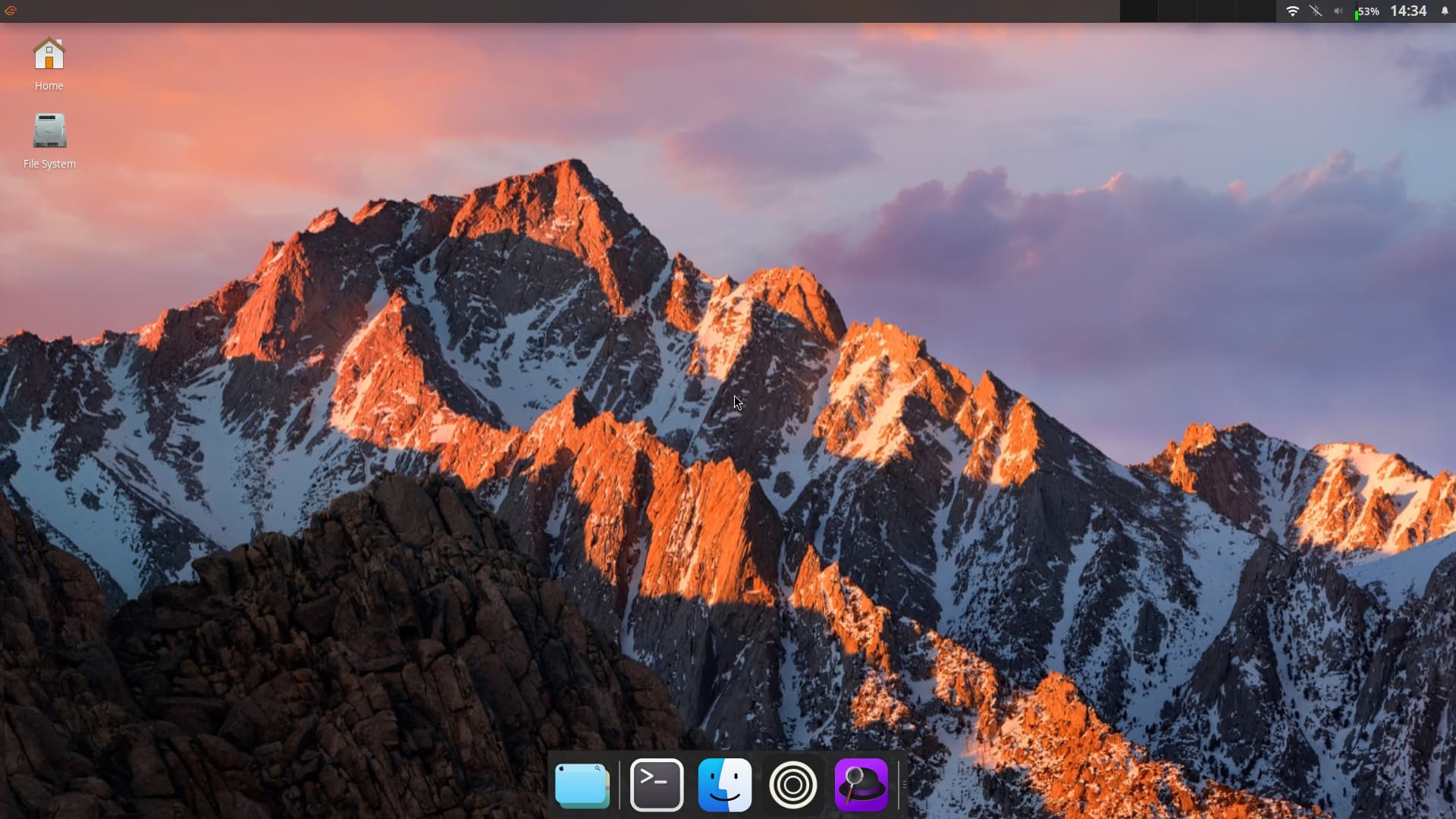Launch the Finder file manager dock icon
Viewport: 1456px width, 819px height.
pyautogui.click(x=725, y=785)
